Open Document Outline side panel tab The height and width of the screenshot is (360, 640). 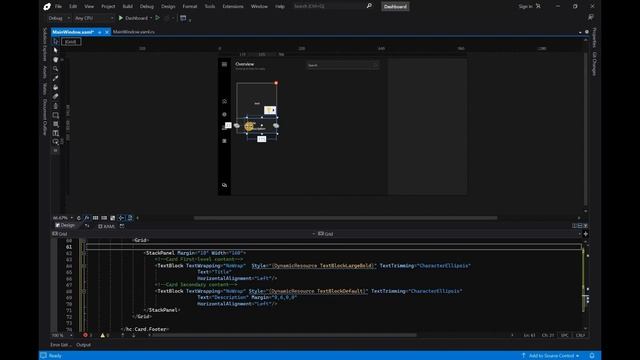coord(45,118)
